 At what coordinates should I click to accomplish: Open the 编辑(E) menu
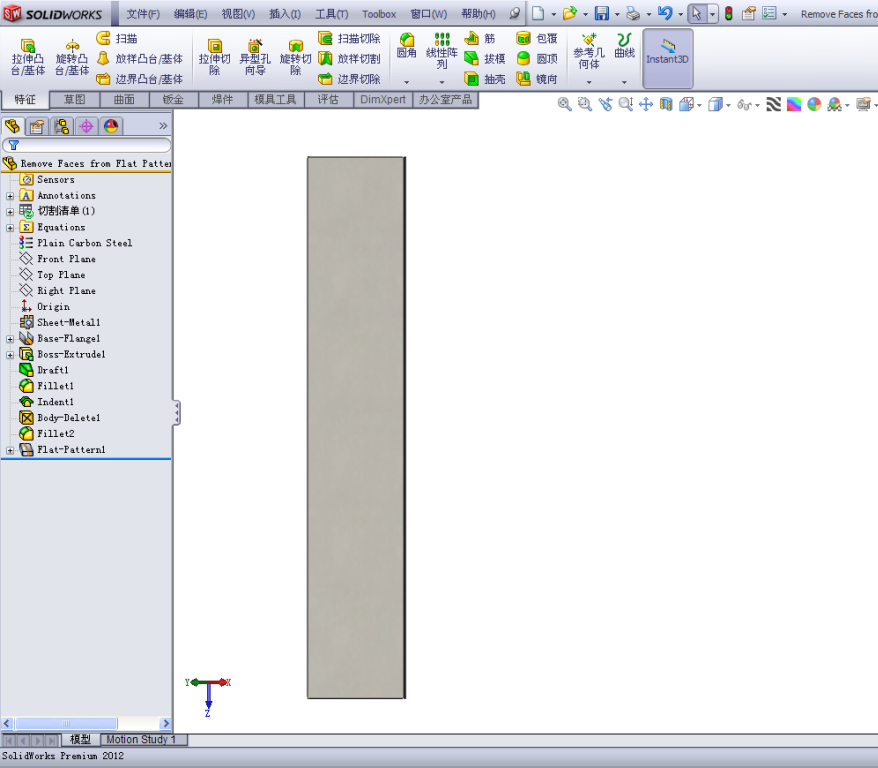[x=190, y=14]
